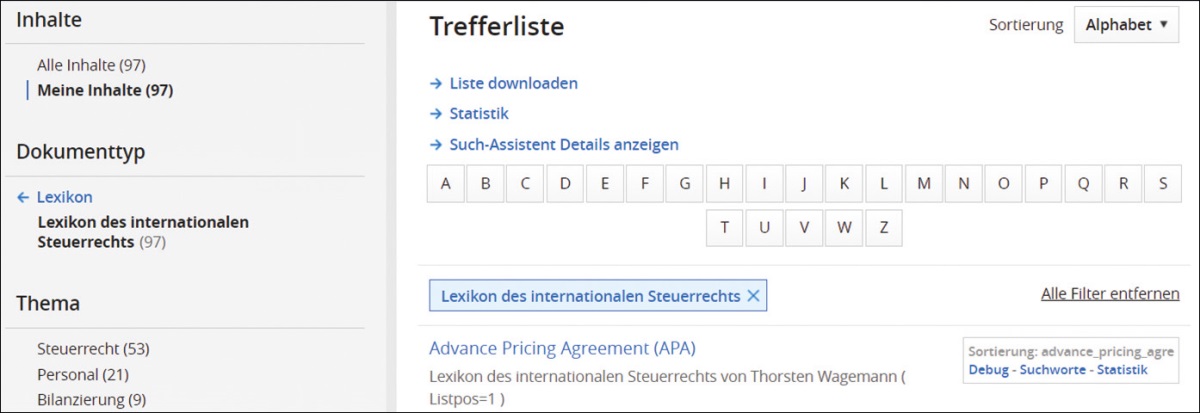Image resolution: width=1200 pixels, height=413 pixels.
Task: Select Alle Inhalte (97) filter
Action: 91,65
